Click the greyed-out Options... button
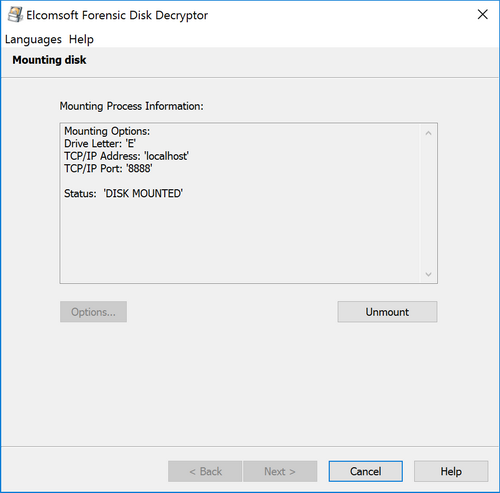This screenshot has width=500, height=493. click(93, 312)
